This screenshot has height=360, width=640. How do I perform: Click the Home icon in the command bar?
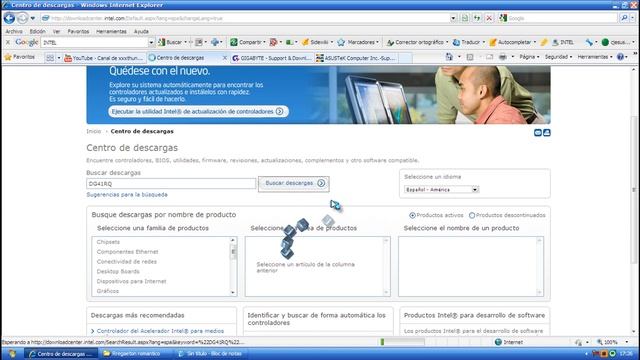coord(449,57)
